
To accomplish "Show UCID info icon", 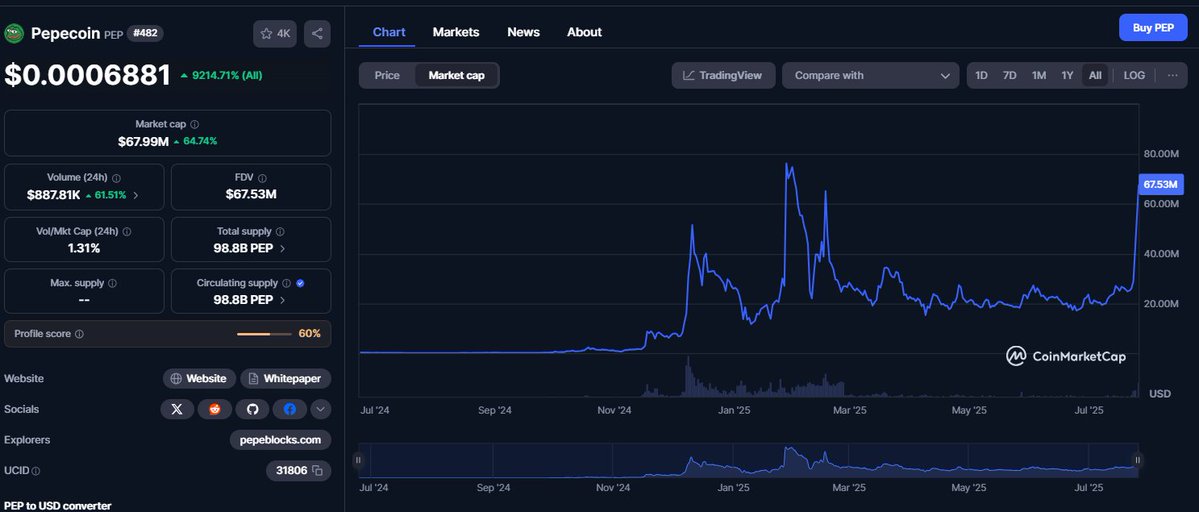I will (36, 471).
